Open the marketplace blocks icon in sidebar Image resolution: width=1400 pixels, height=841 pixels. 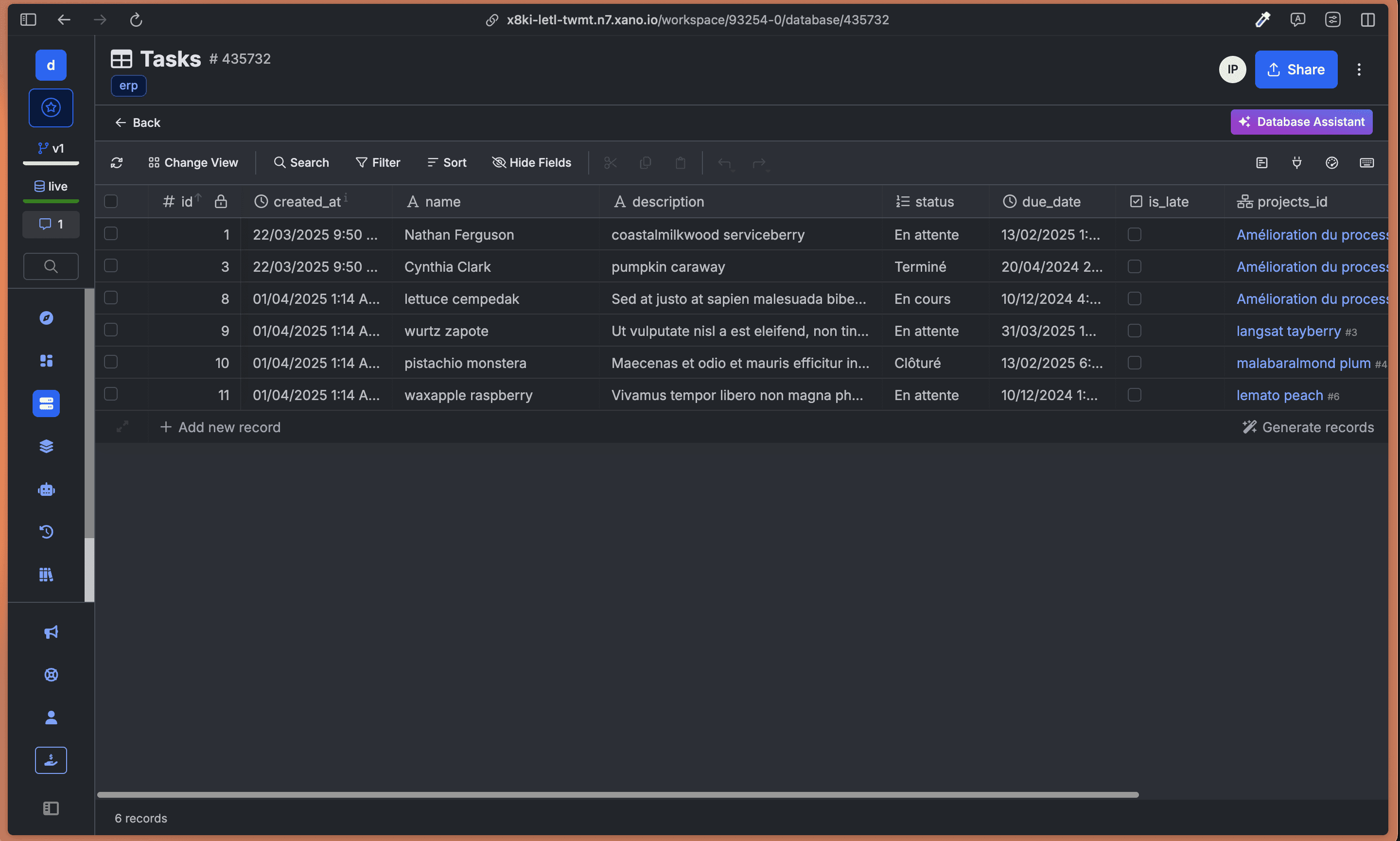tap(47, 360)
